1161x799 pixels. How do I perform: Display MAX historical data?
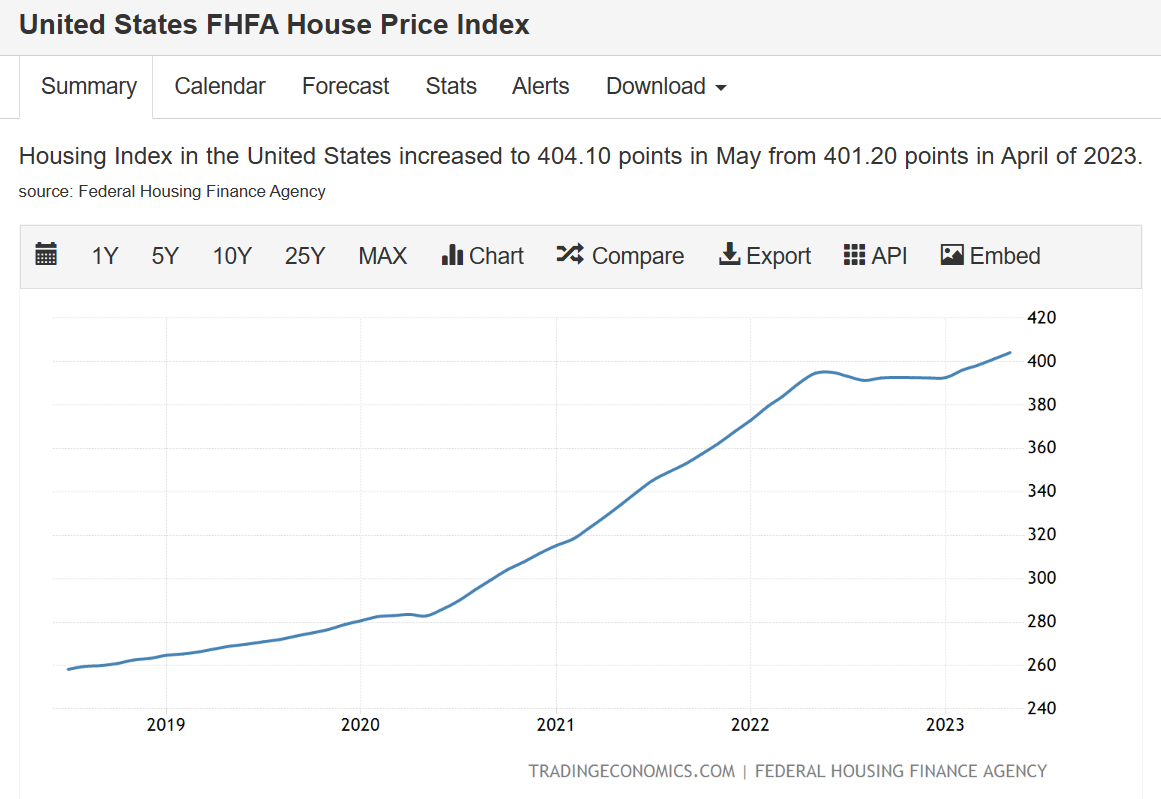tap(383, 256)
